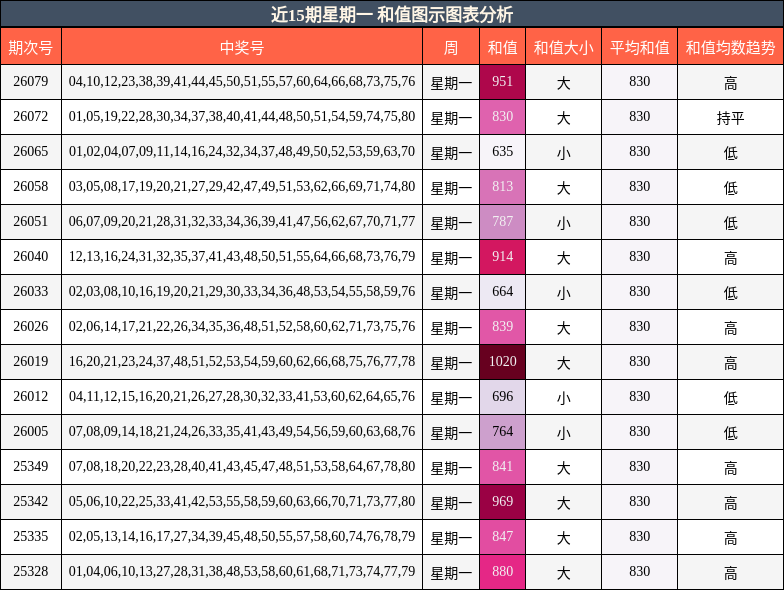Select issue number 26026
Screen dimensions: 784x590
coord(30,326)
